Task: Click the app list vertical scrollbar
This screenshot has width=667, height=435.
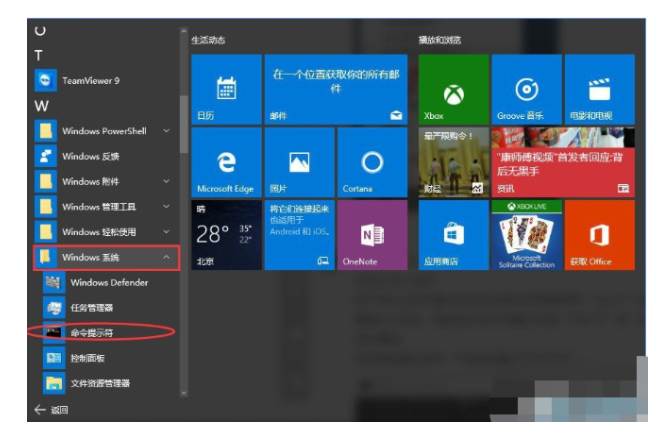Action: click(x=183, y=123)
